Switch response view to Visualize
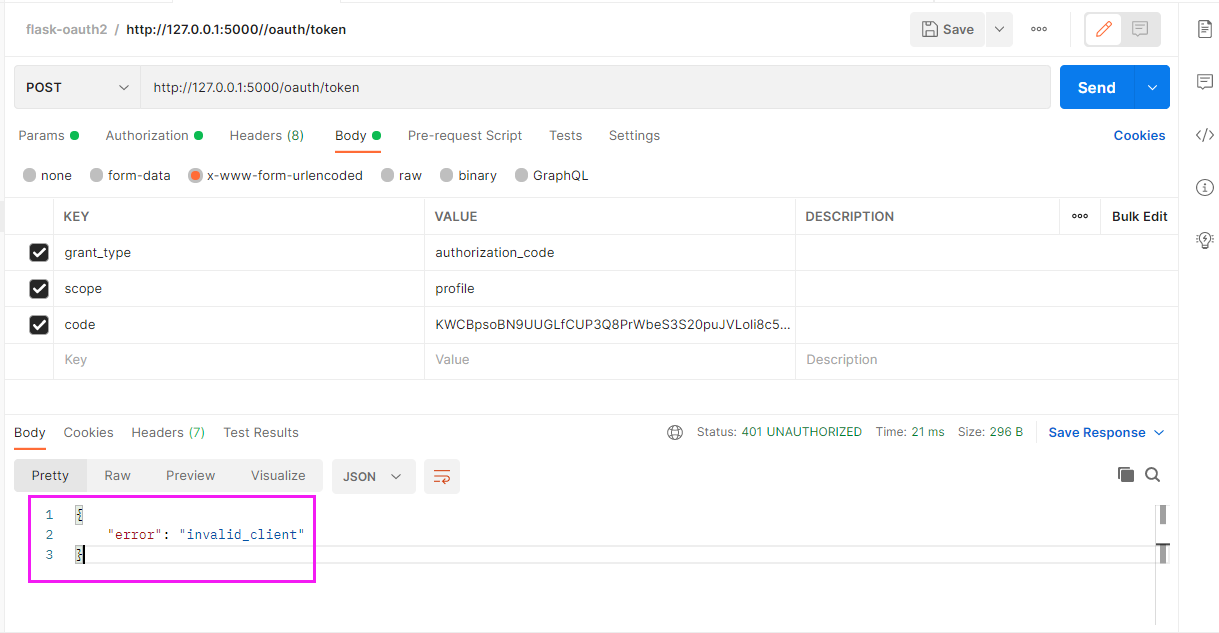 [278, 475]
